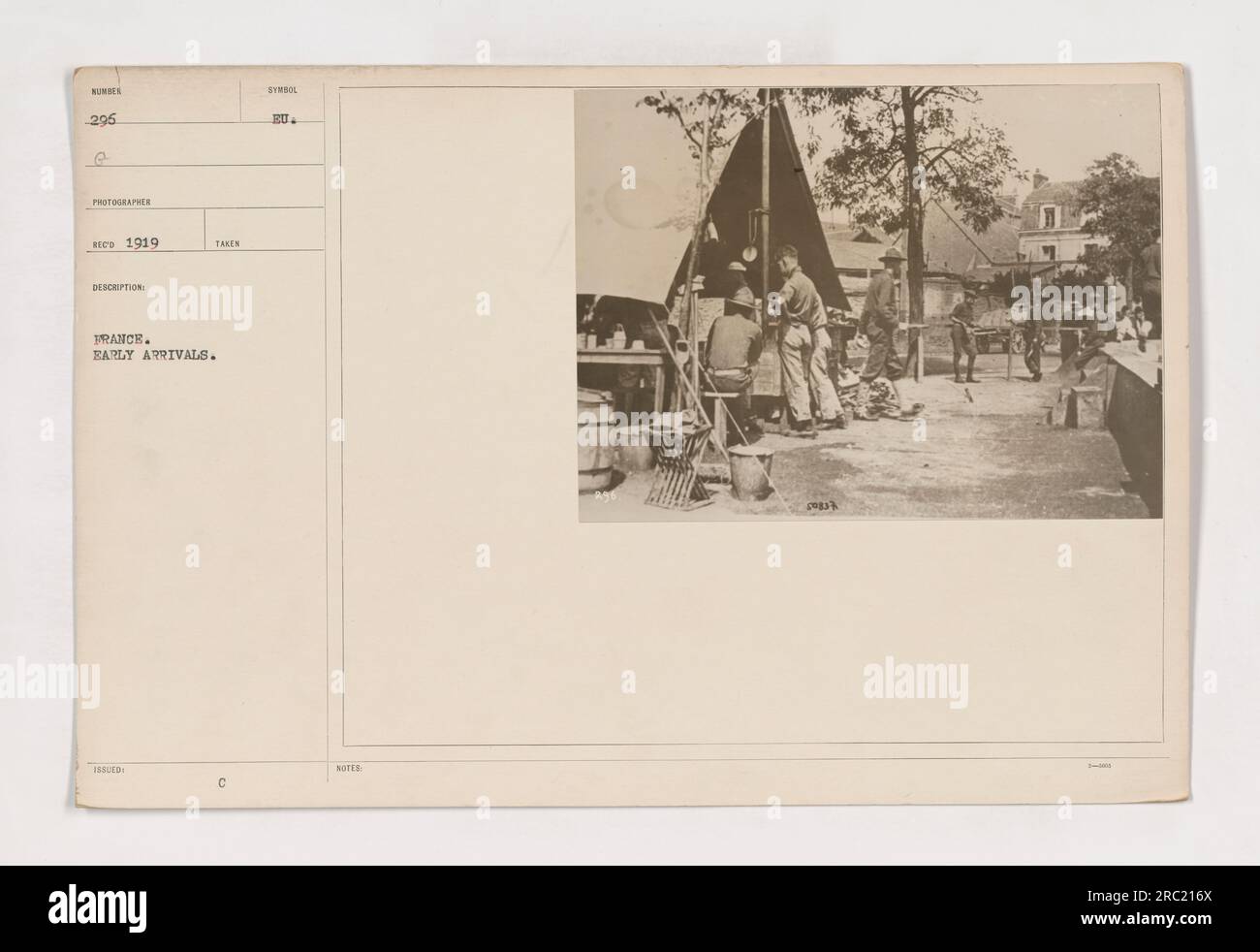Select the "TAKEN" field label

(x=228, y=244)
